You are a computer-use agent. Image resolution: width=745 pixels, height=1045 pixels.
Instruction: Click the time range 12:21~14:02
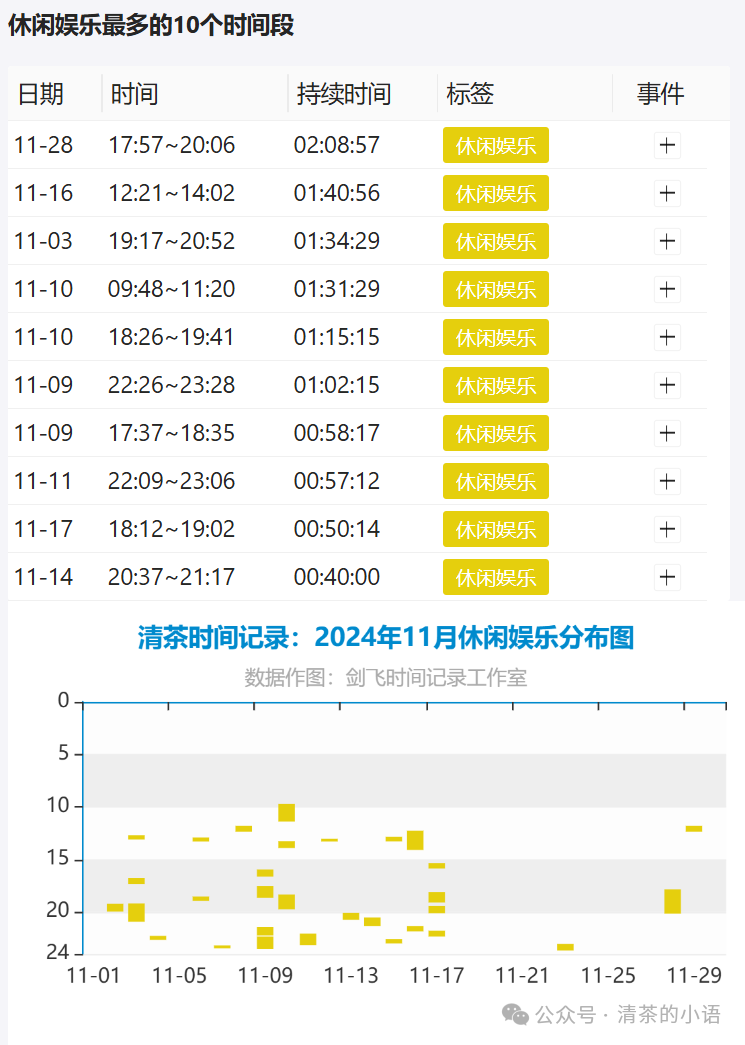(x=172, y=193)
